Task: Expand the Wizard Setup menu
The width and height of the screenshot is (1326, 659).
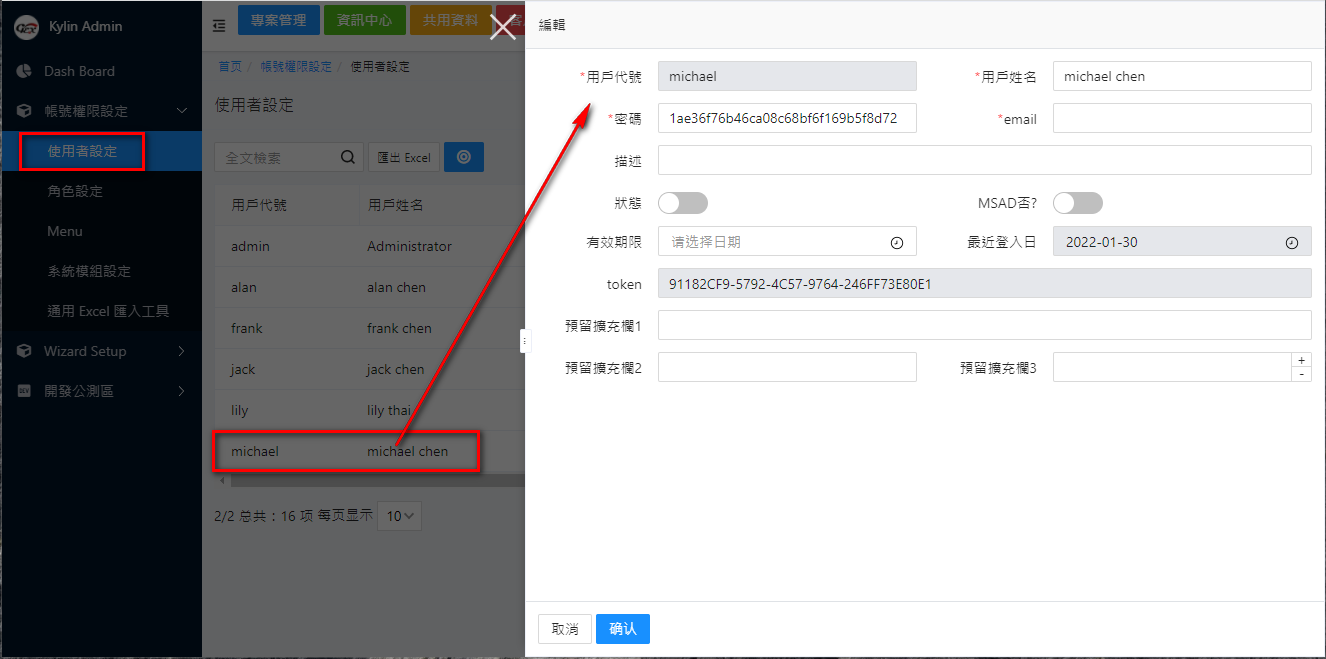Action: (x=181, y=351)
